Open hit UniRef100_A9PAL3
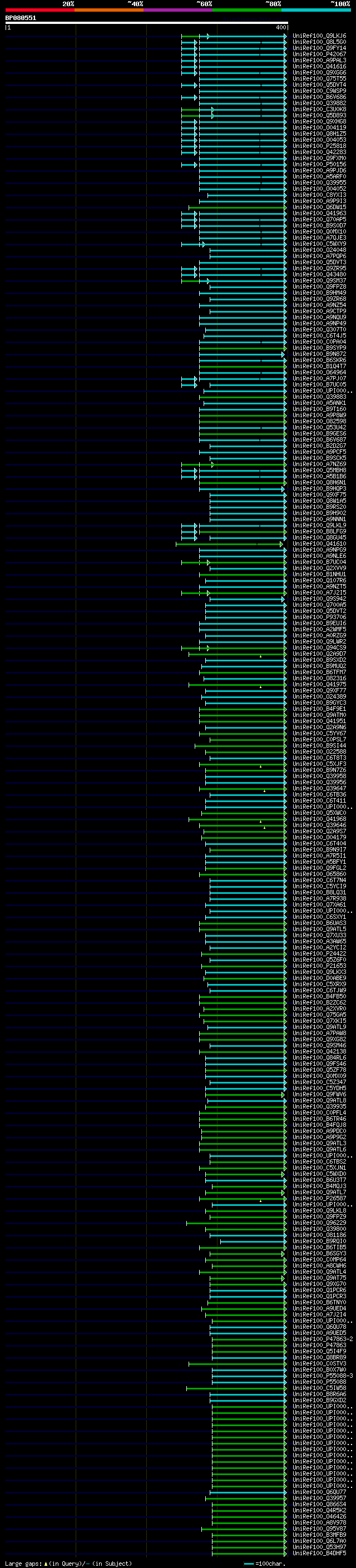 pyautogui.click(x=319, y=60)
